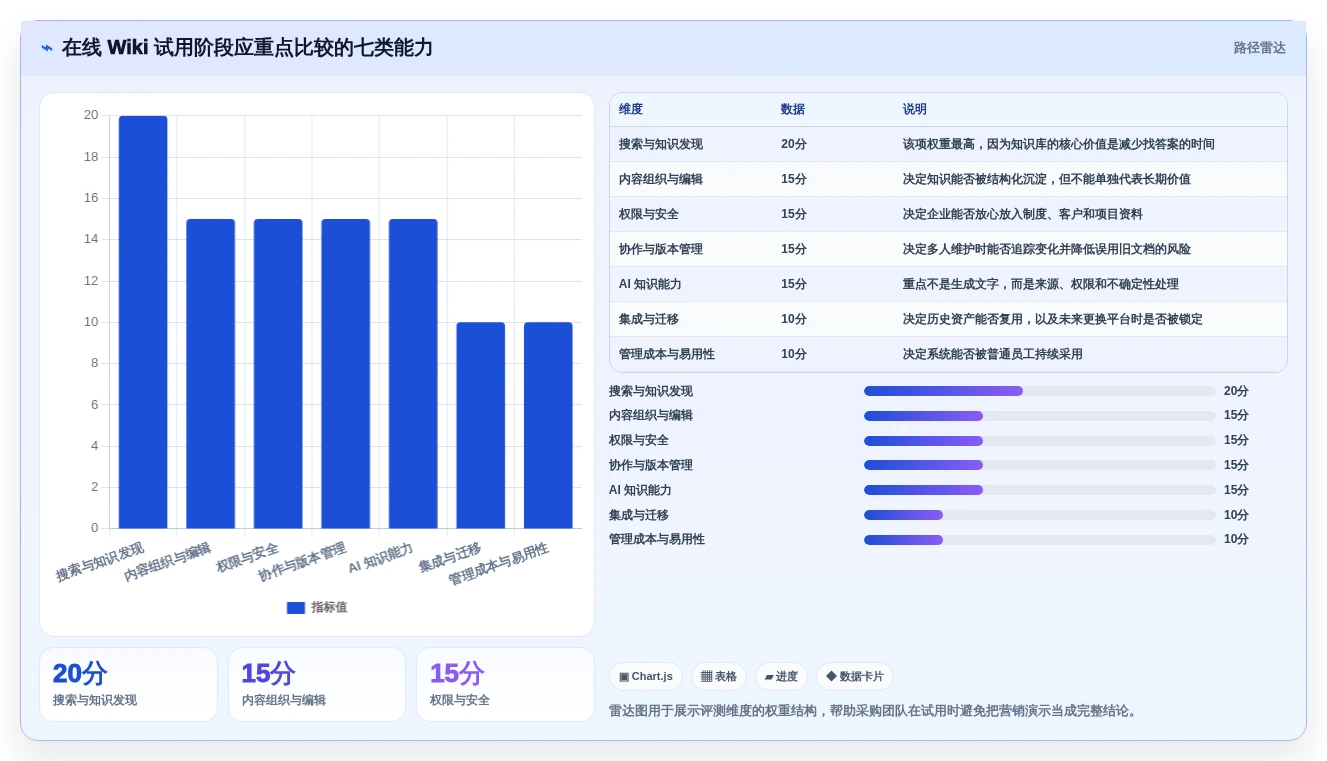Click description 该项权重最高 in table
The height and width of the screenshot is (761, 1327).
pos(1059,144)
